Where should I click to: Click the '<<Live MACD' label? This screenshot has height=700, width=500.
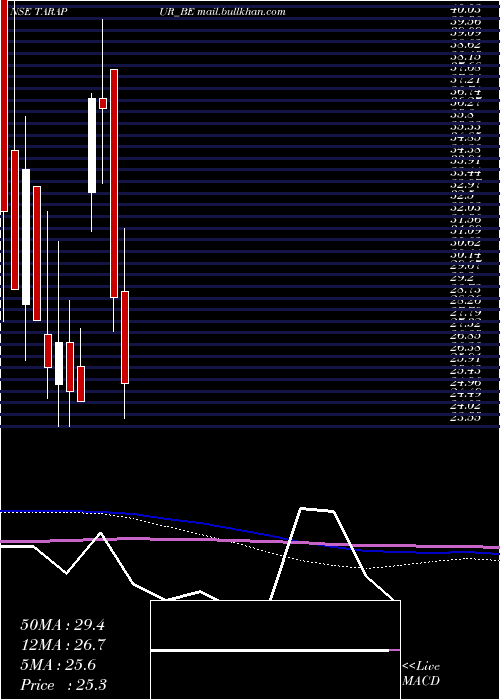(421, 674)
